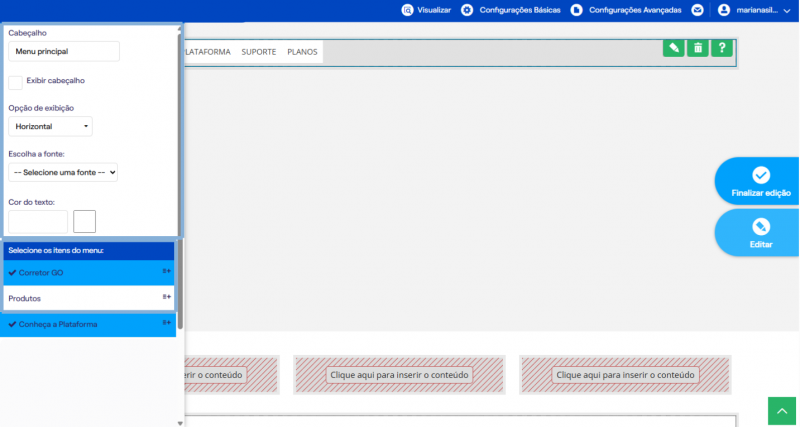The image size is (800, 427).
Task: Click the Editar button label
Action: coord(761,245)
